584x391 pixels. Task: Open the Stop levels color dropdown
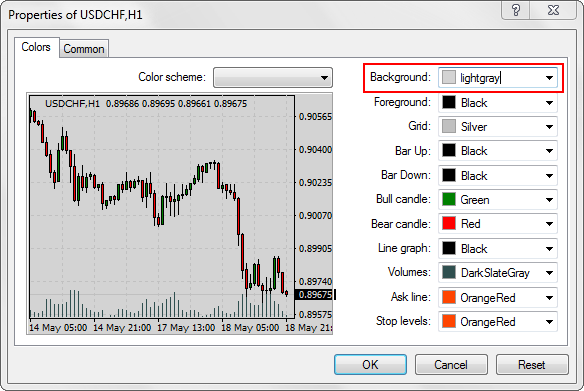point(498,321)
